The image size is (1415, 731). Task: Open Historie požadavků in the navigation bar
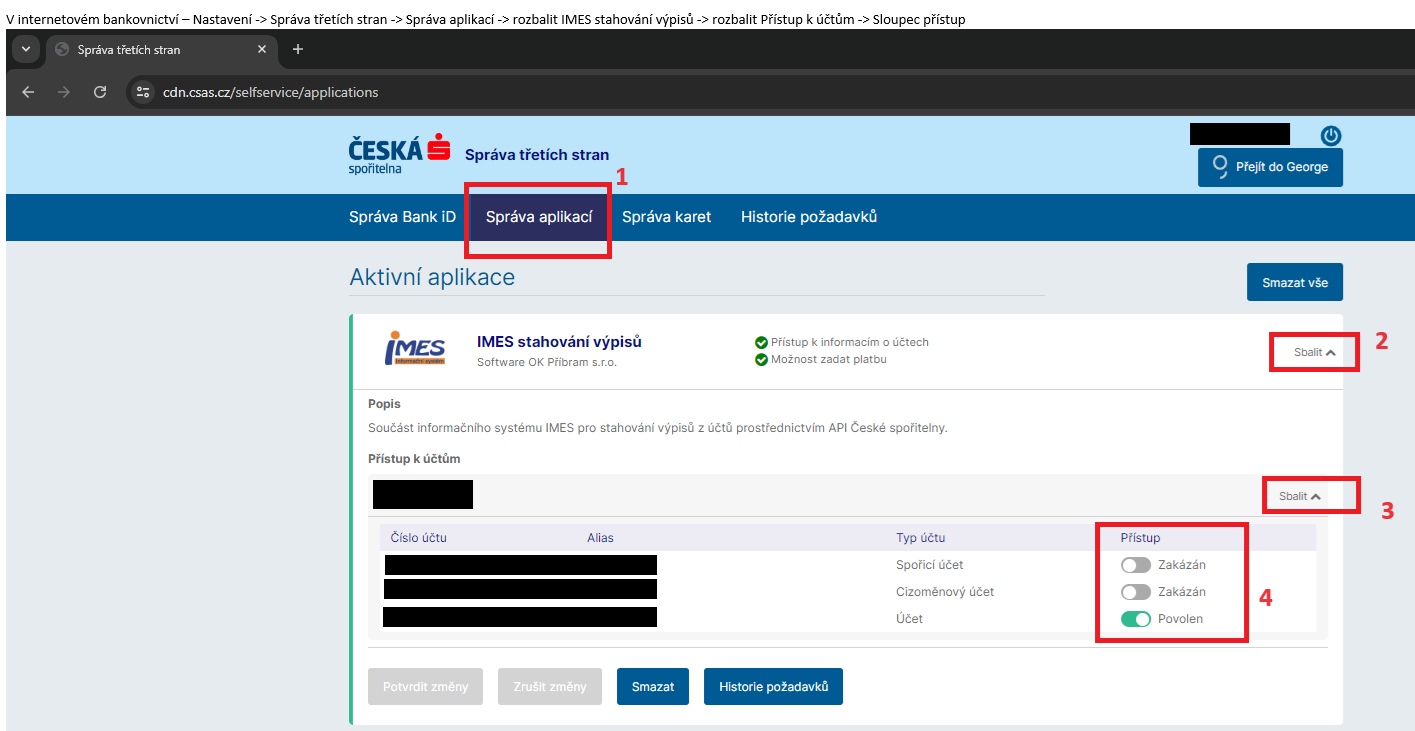coord(809,217)
